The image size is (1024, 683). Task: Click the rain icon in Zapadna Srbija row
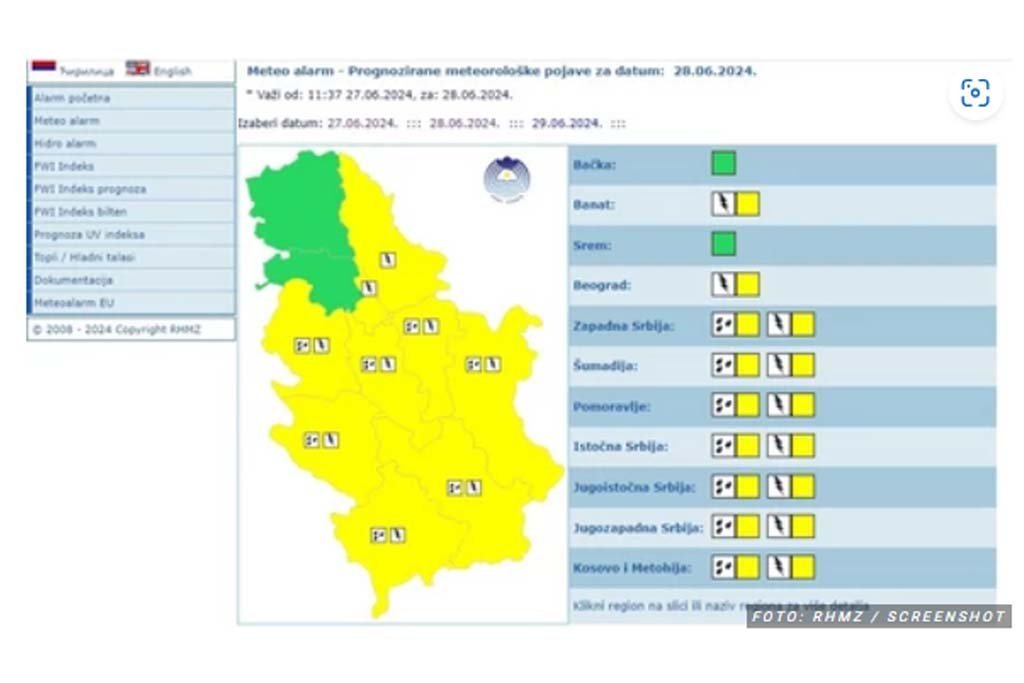(723, 325)
